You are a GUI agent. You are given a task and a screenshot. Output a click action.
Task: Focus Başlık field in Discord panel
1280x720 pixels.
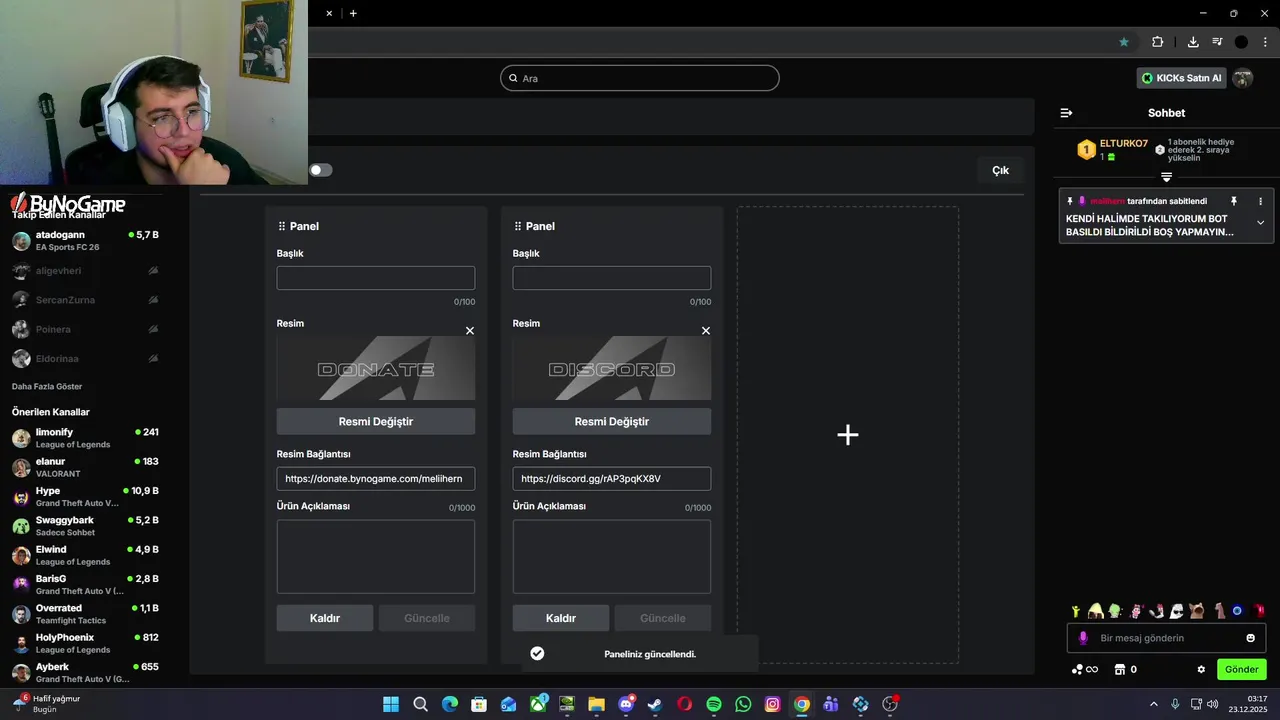(x=612, y=278)
